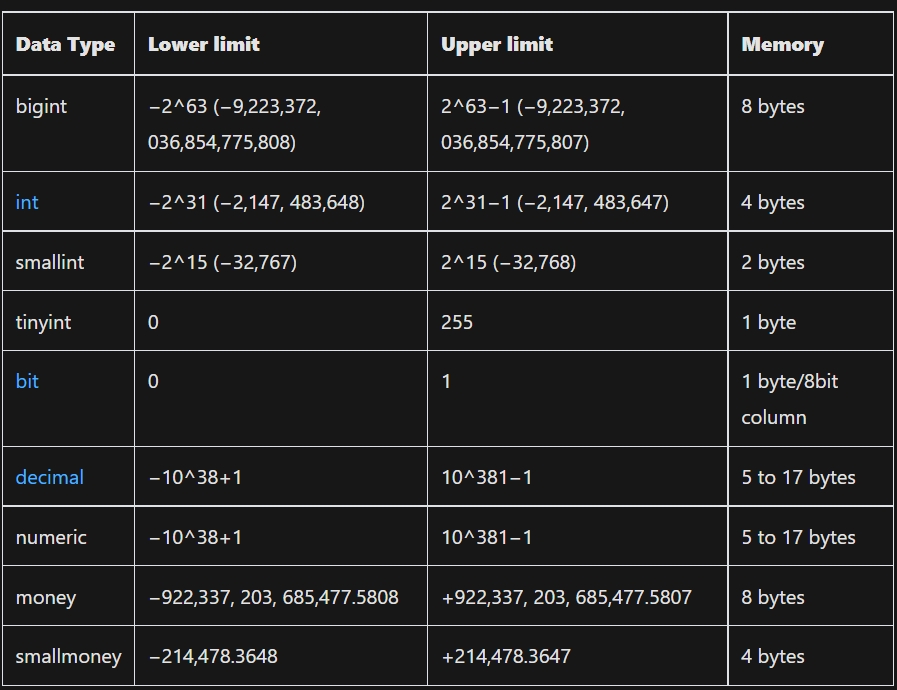Click the "Memory" column header
Image resolution: width=897 pixels, height=690 pixels.
782,44
